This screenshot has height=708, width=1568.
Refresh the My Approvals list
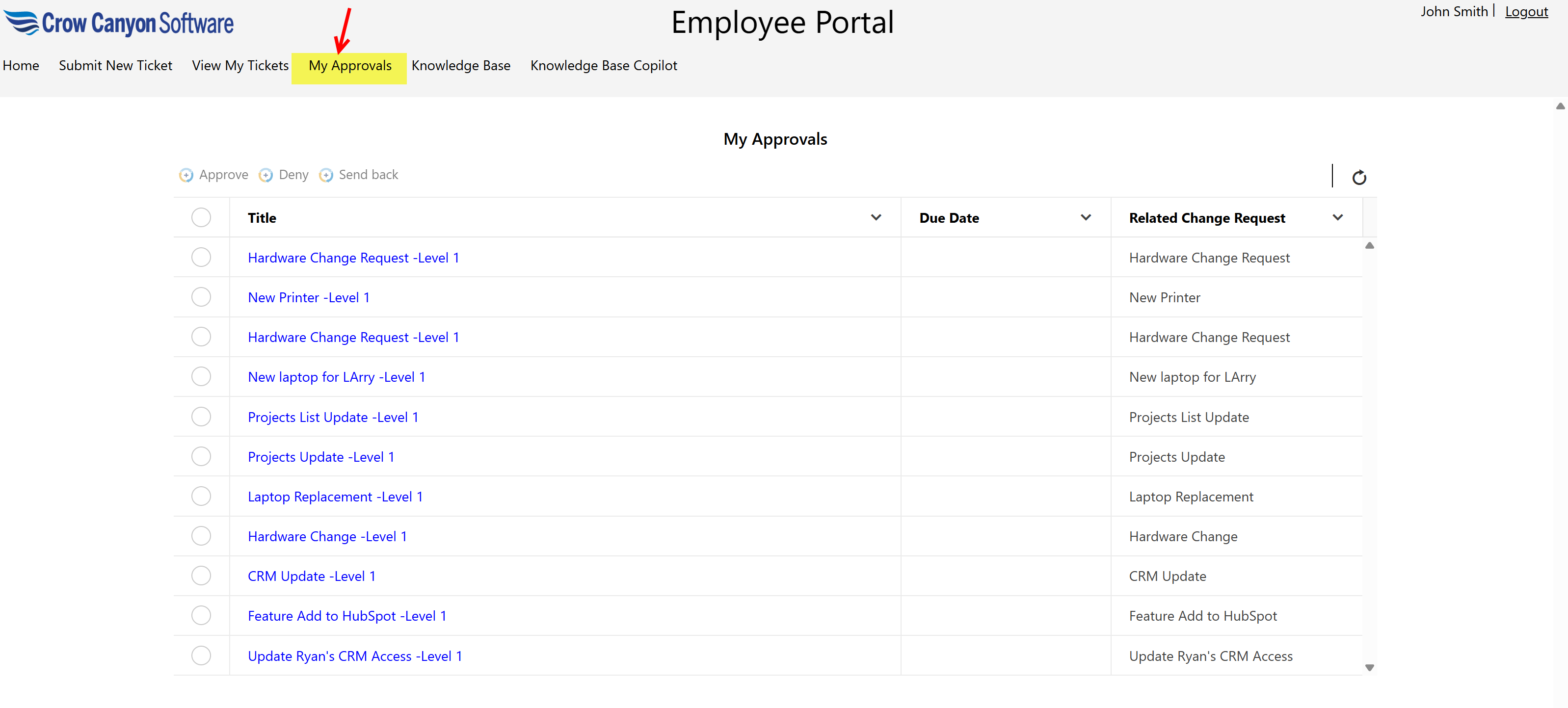(x=1360, y=177)
